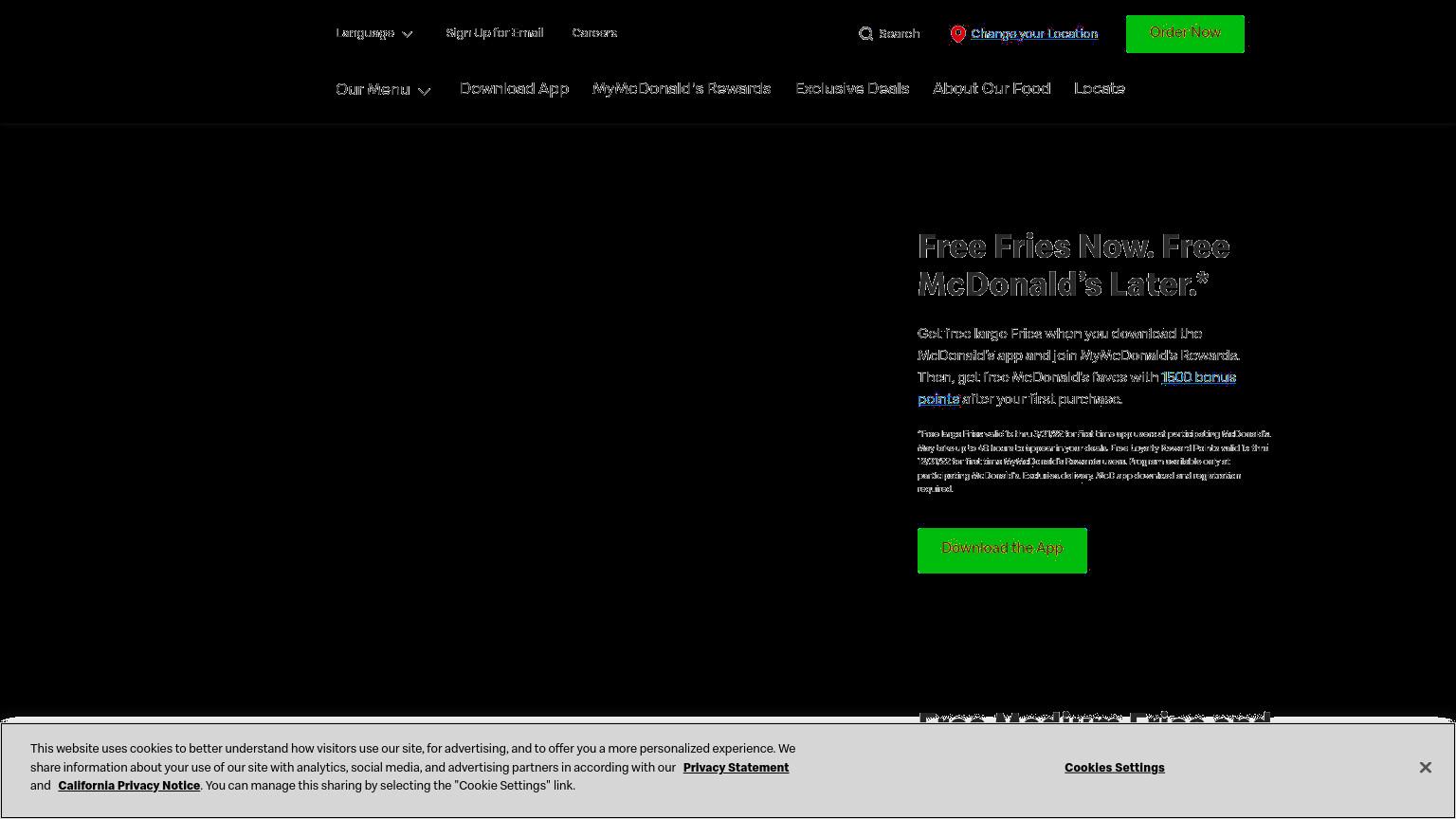Click the fine print disclaimer text
The image size is (1456, 819).
click(x=1094, y=462)
